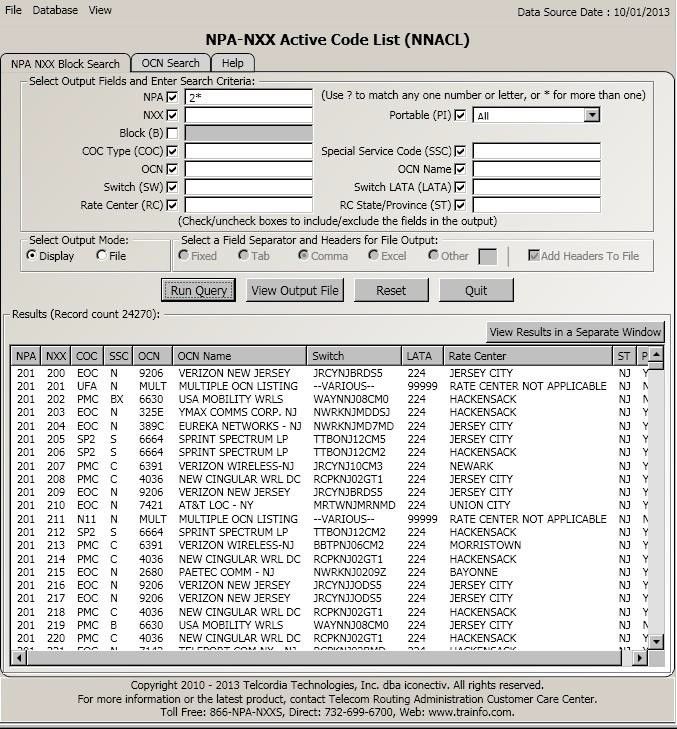Click the horizontal scrollbar right arrow
The width and height of the screenshot is (677, 729).
click(x=640, y=658)
